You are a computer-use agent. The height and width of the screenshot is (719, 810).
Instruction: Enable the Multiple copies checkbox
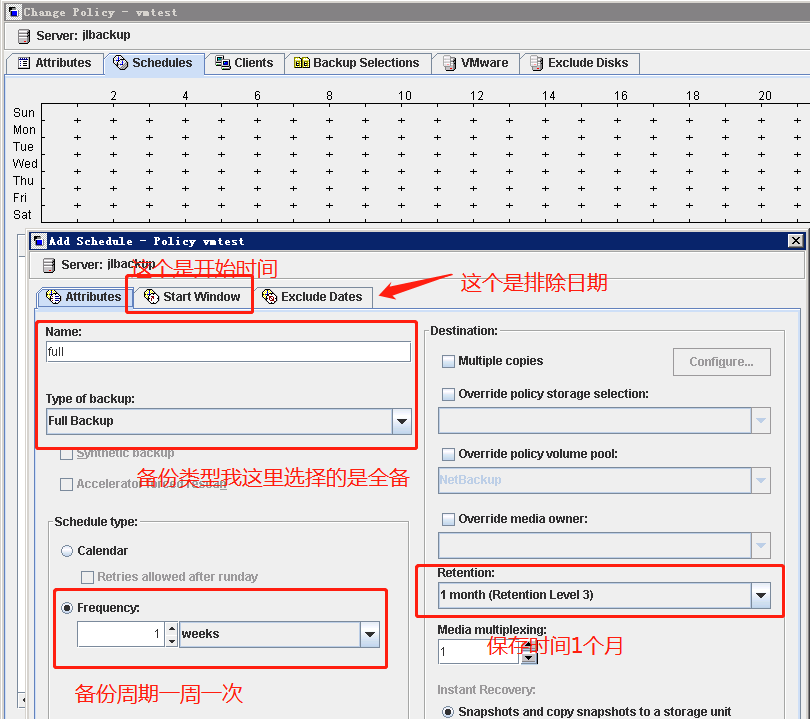448,361
